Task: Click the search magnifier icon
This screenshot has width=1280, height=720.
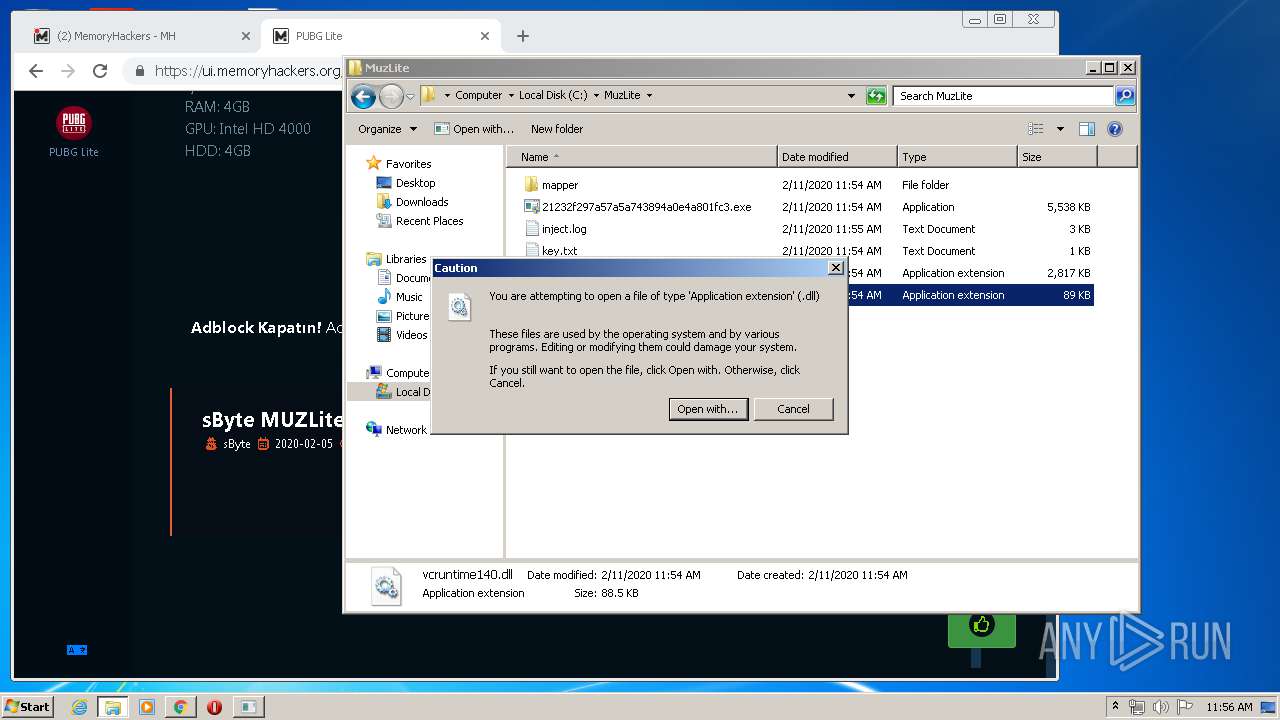Action: point(1125,96)
